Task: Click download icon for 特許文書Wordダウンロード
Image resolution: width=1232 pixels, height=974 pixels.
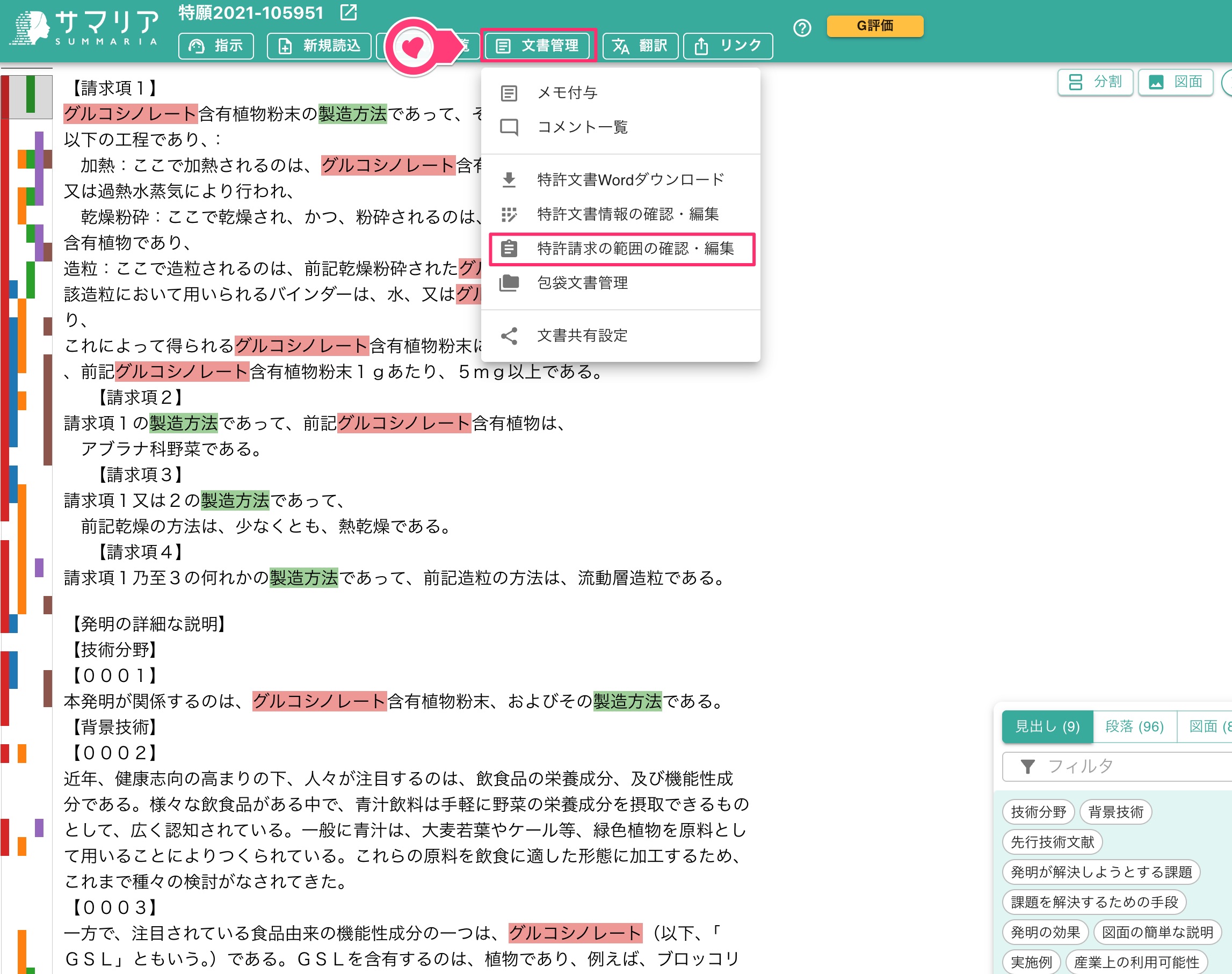Action: click(x=509, y=180)
